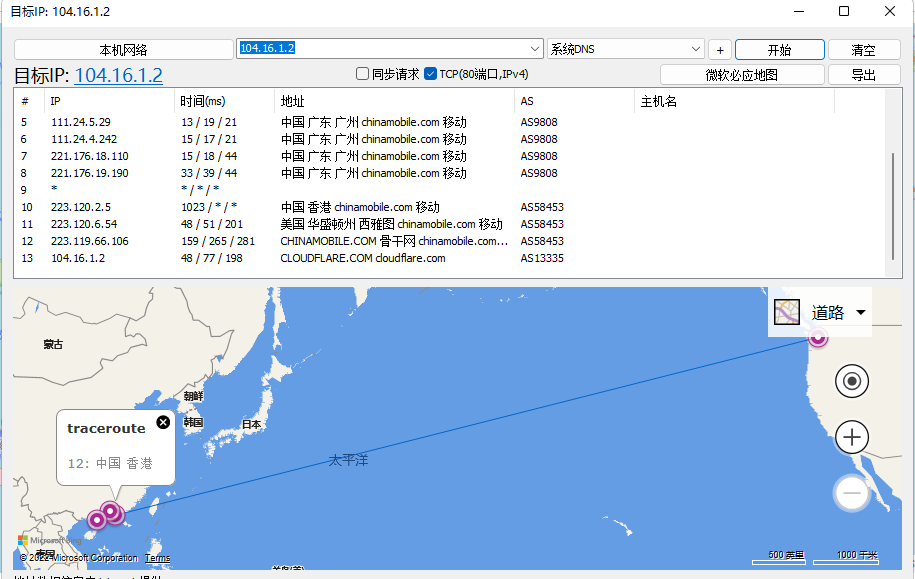
Task: Click the AS13335 cell
Action: [542, 258]
